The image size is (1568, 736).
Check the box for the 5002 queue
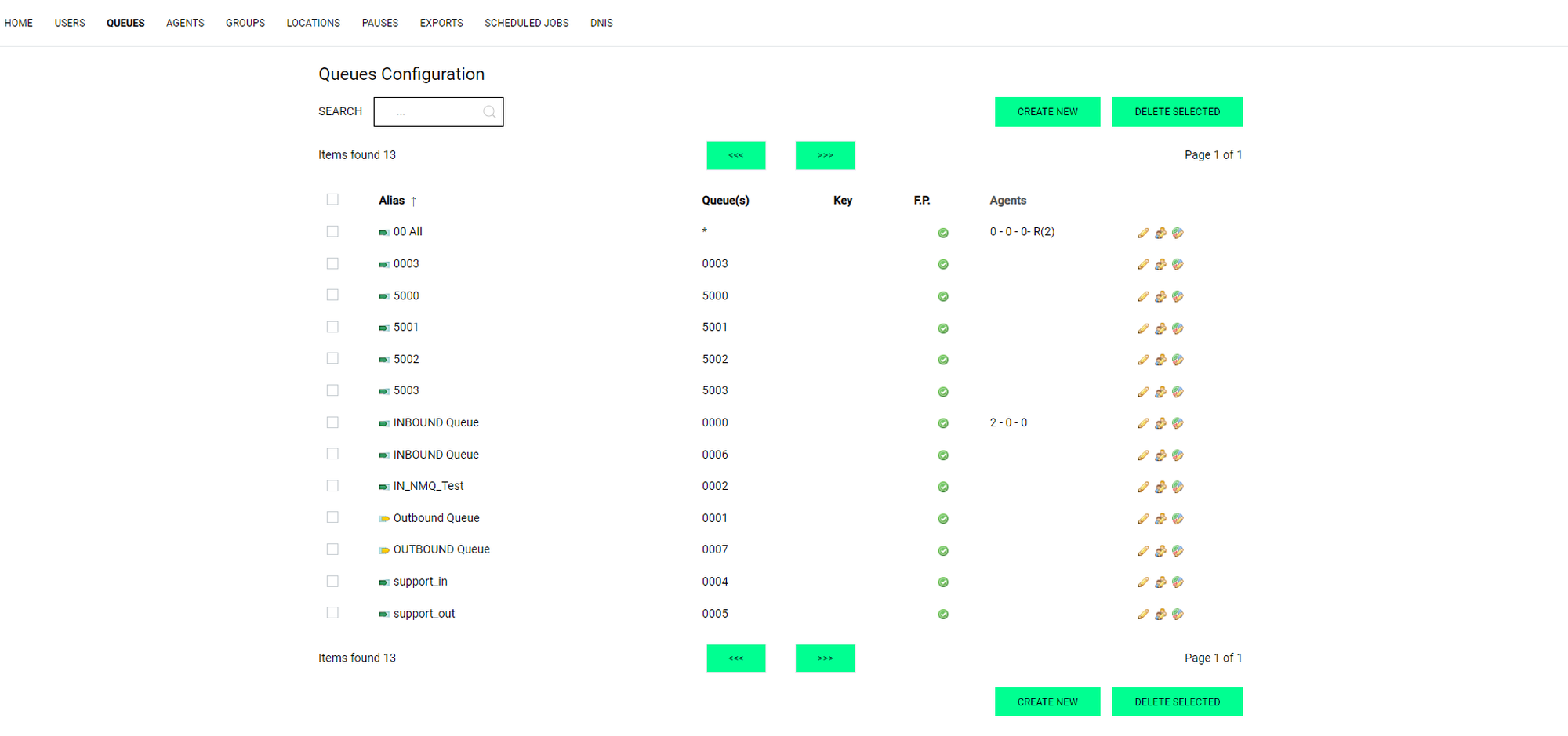coord(332,358)
